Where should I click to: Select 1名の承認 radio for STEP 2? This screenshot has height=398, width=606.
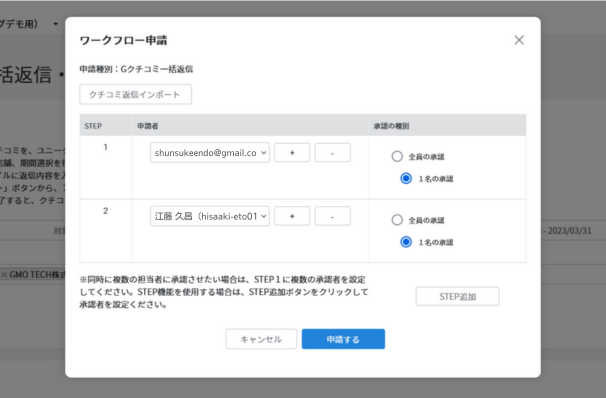(406, 242)
